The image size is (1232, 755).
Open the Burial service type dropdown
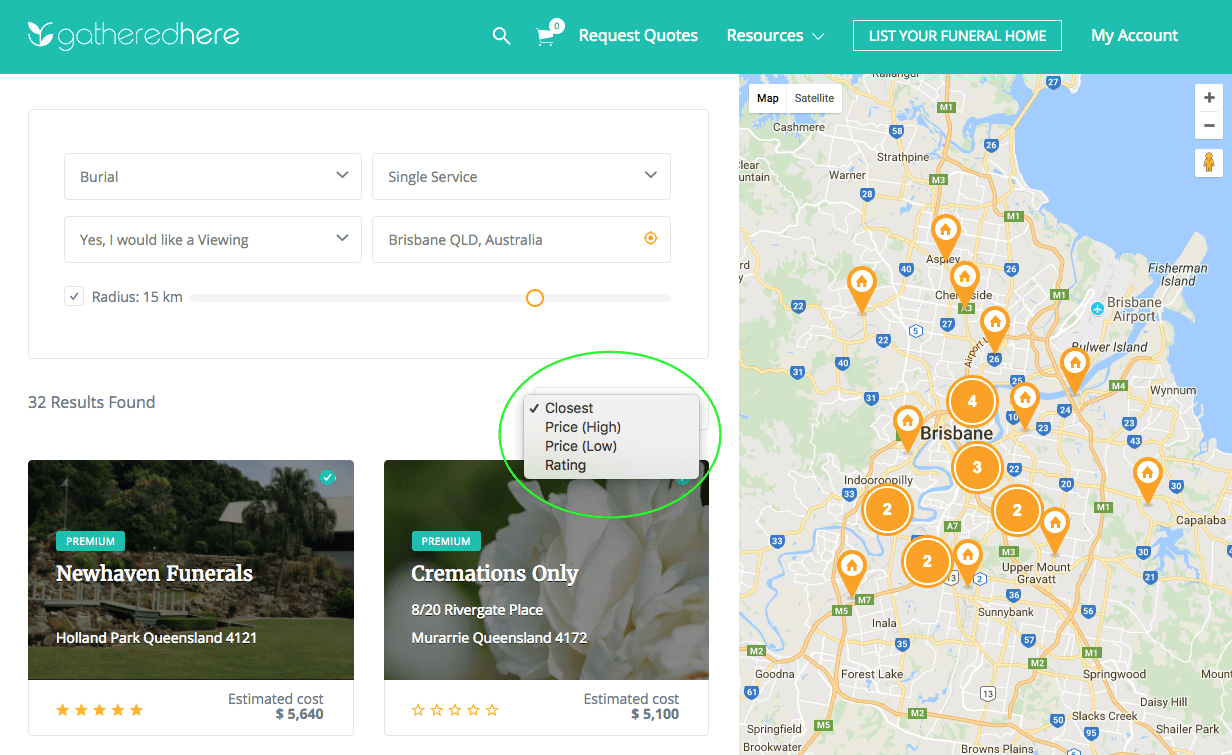point(213,176)
